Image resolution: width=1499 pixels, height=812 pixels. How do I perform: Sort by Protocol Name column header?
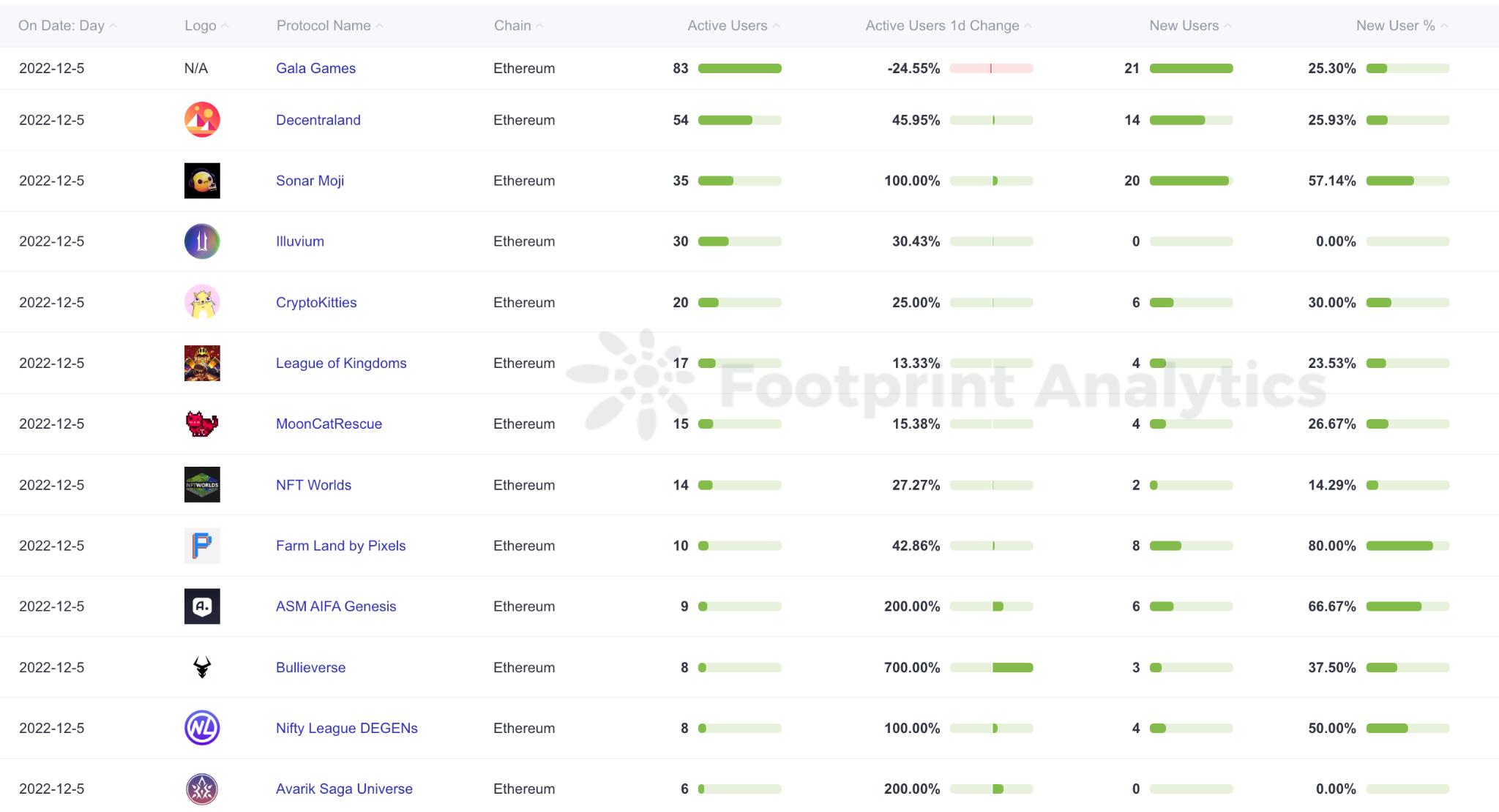(330, 26)
